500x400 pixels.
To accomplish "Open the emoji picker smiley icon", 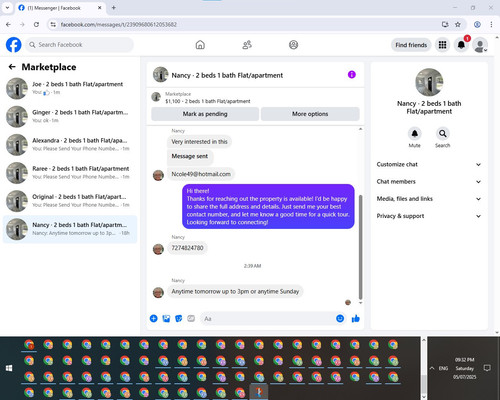I will tap(340, 319).
